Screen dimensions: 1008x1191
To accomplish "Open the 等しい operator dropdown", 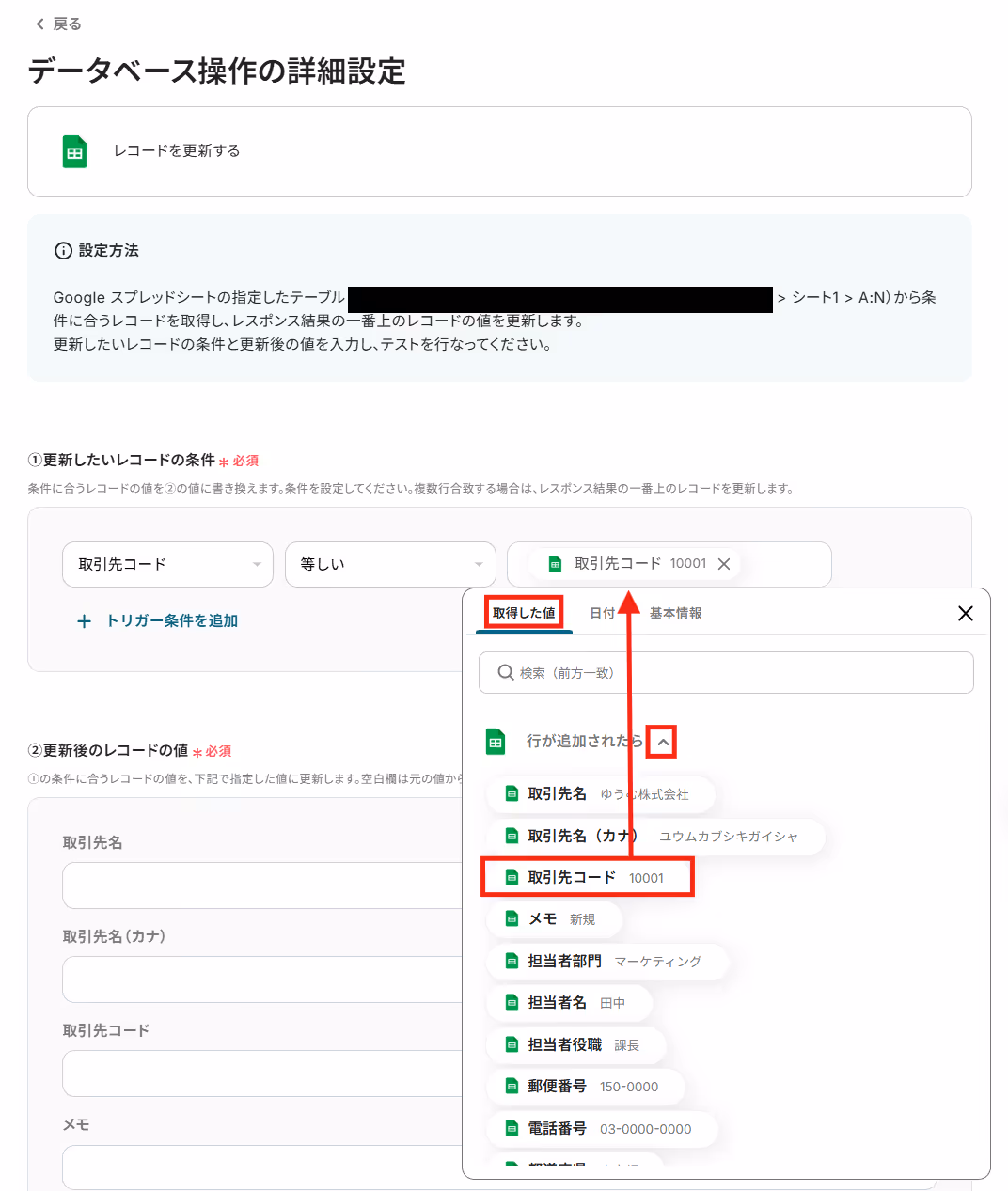I will pyautogui.click(x=390, y=564).
